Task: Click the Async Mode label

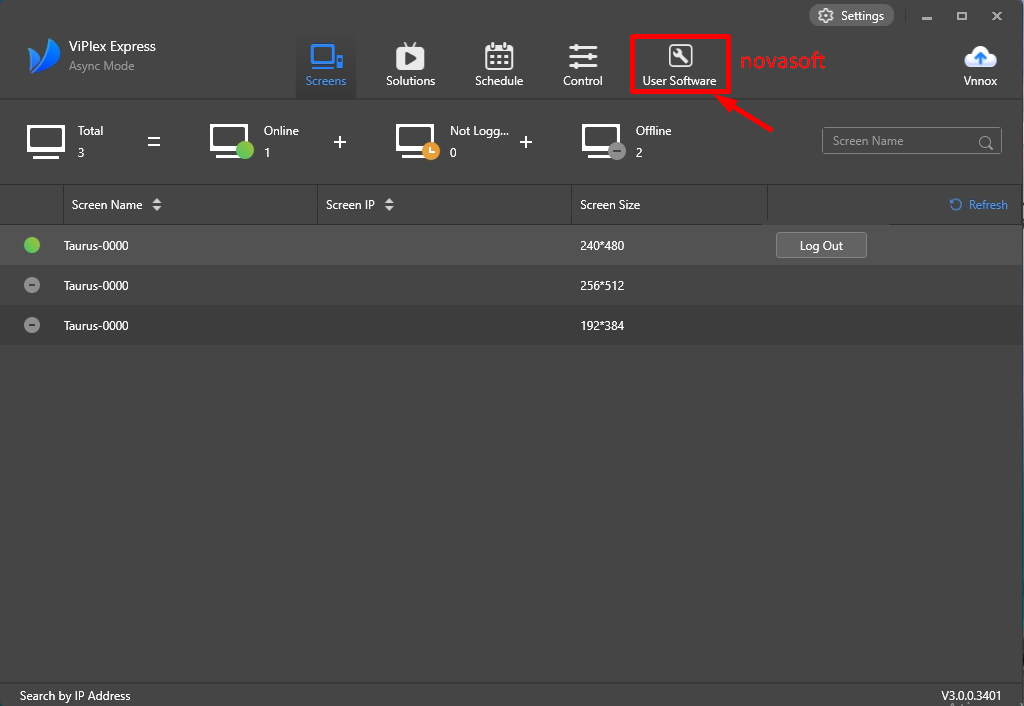Action: tap(102, 66)
